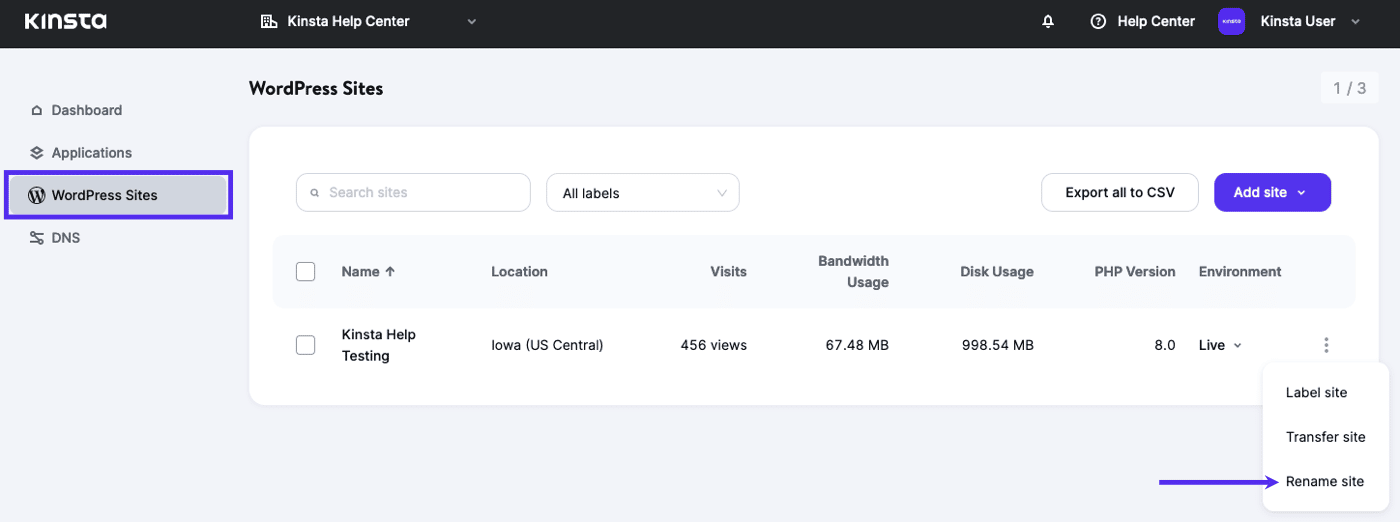The height and width of the screenshot is (522, 1400).
Task: Sort by the Name column header
Action: point(360,271)
